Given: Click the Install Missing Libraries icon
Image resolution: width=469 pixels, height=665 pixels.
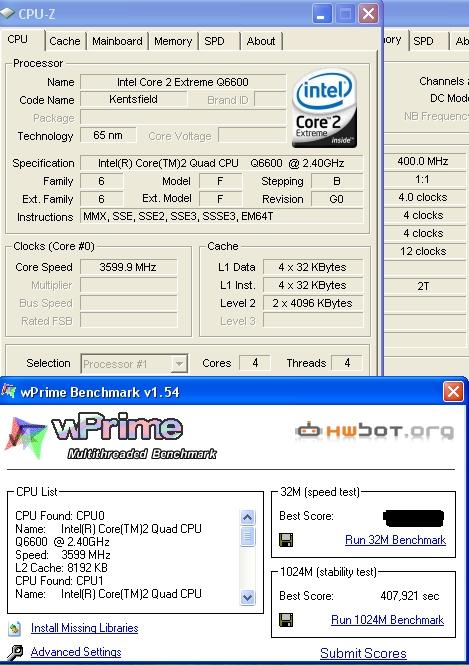Looking at the screenshot, I should 15,628.
